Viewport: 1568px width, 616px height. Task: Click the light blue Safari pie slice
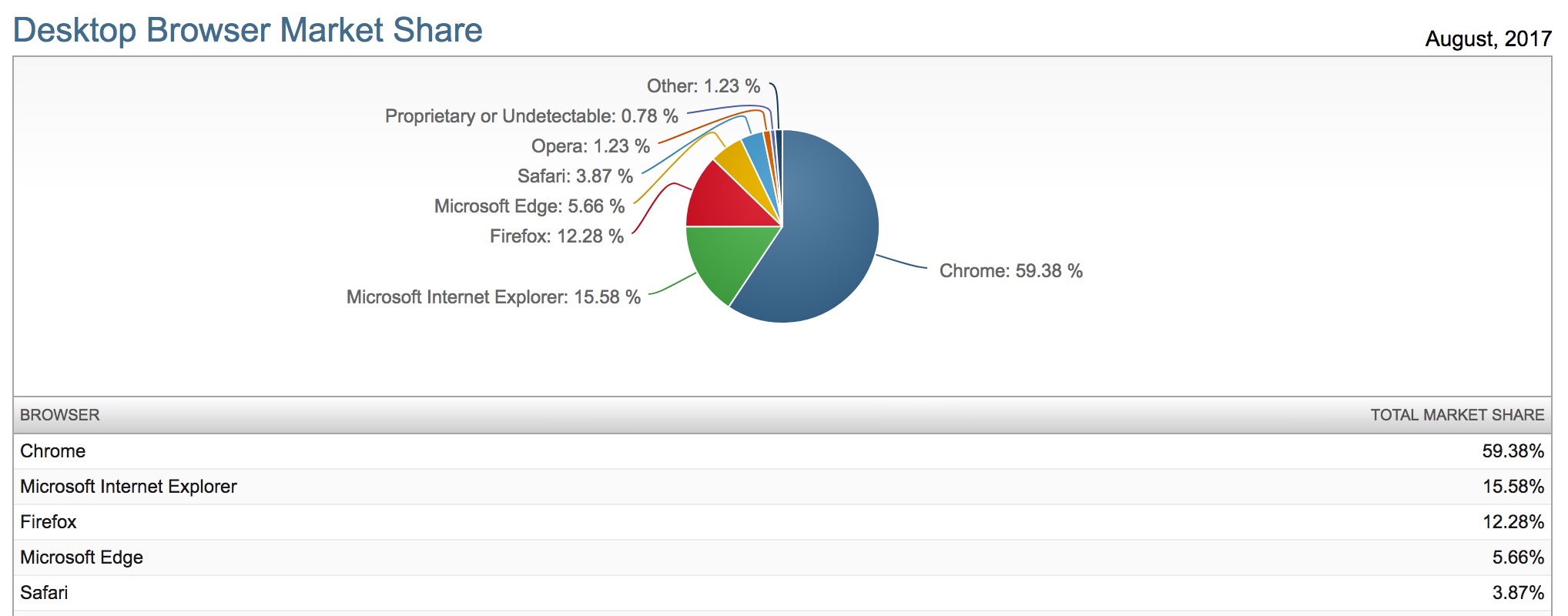pyautogui.click(x=757, y=154)
